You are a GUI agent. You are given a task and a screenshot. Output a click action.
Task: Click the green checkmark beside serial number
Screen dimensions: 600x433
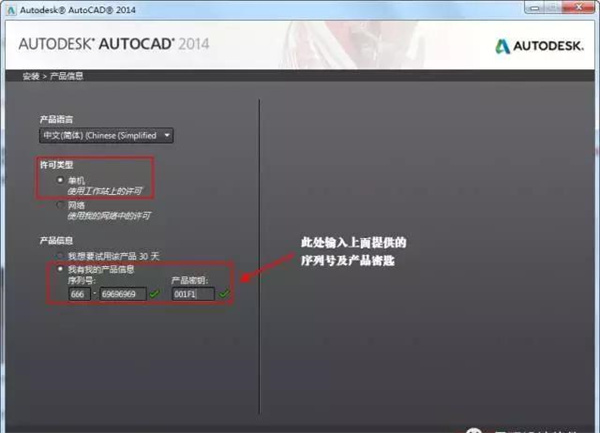[154, 294]
